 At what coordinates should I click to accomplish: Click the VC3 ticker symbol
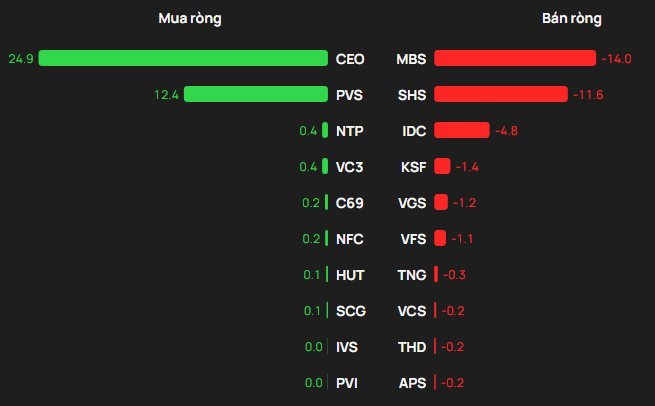pos(350,167)
